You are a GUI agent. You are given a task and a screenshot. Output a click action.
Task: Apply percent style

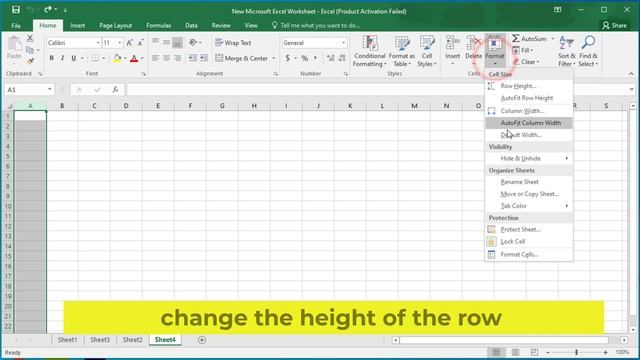(x=304, y=58)
